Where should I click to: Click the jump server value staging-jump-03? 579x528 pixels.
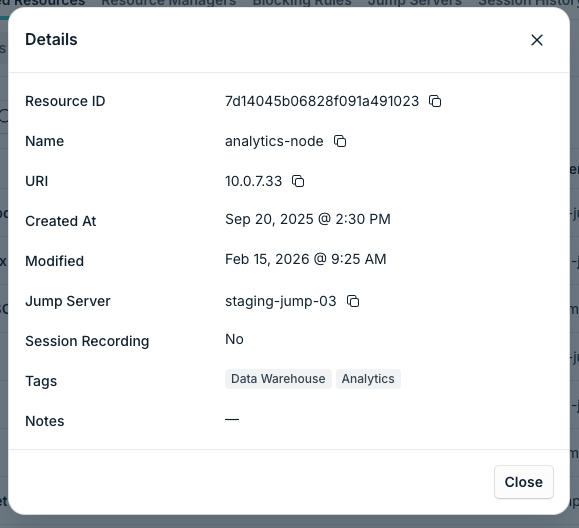[281, 301]
